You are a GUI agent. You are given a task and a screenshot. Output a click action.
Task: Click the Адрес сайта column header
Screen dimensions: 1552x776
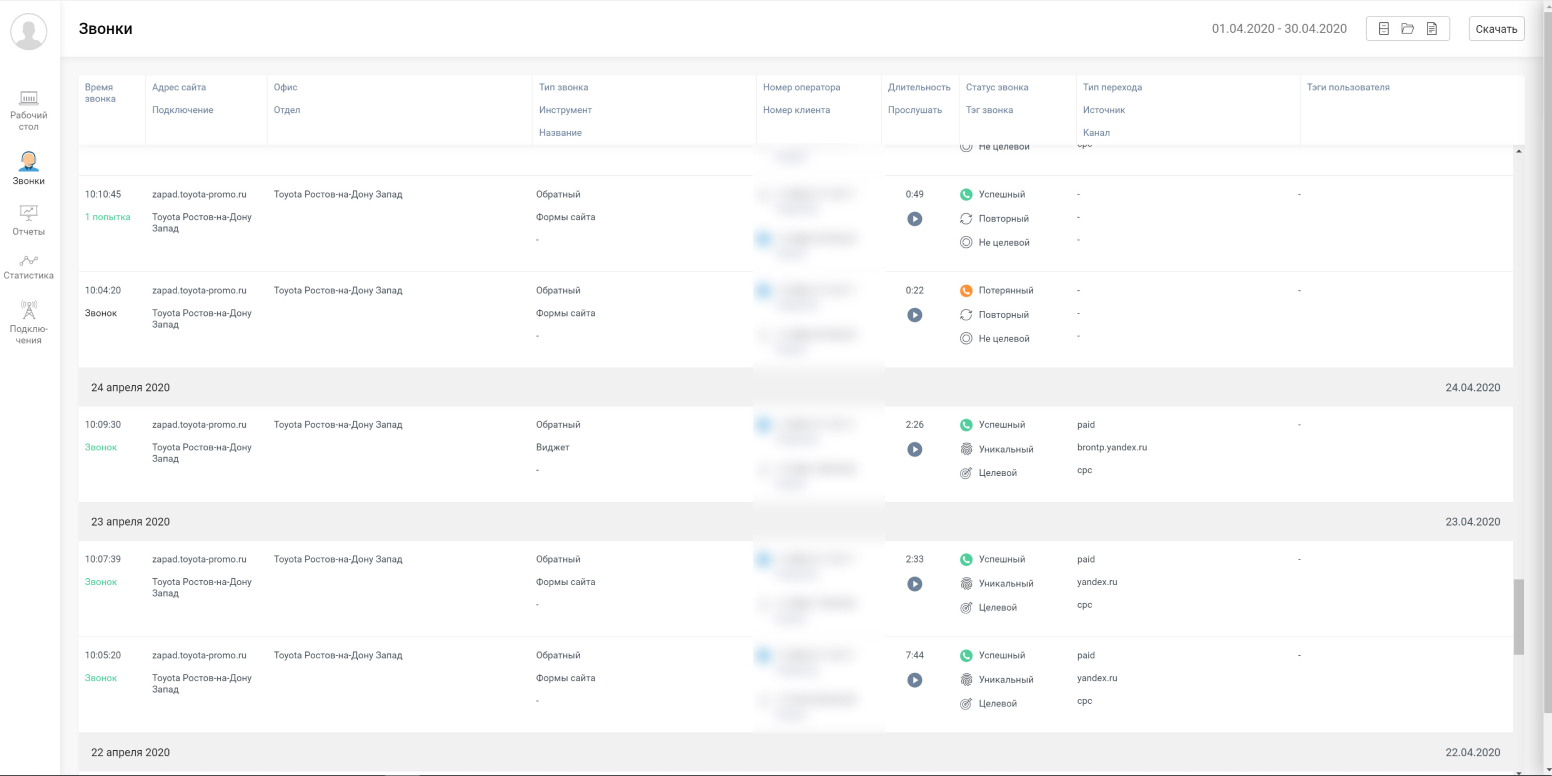(179, 87)
